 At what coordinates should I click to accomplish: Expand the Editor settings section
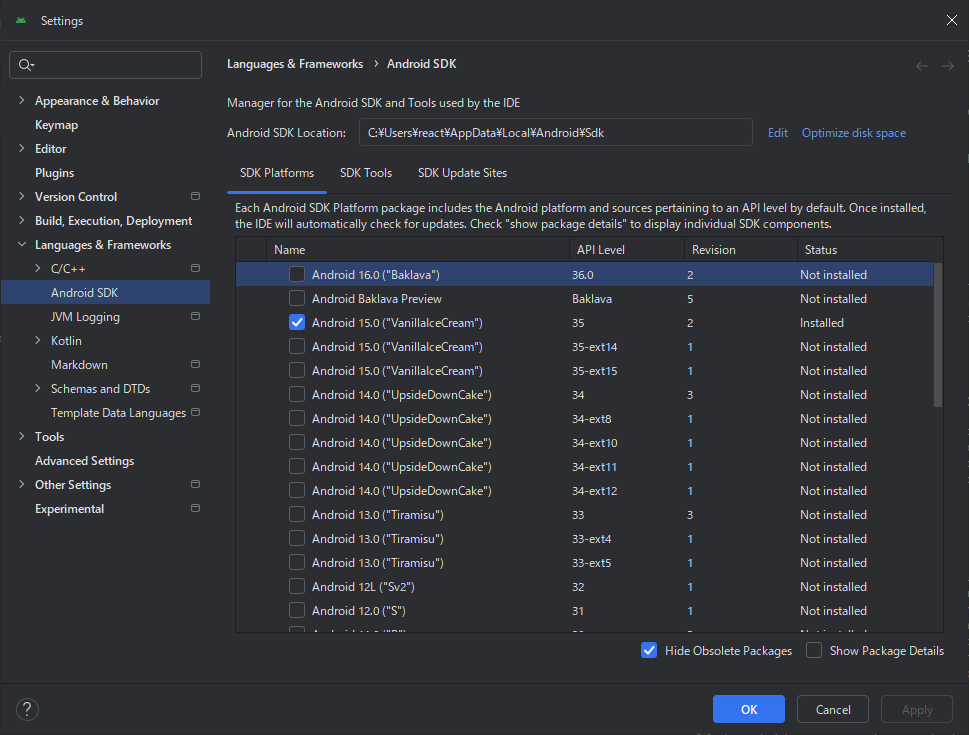tap(22, 148)
